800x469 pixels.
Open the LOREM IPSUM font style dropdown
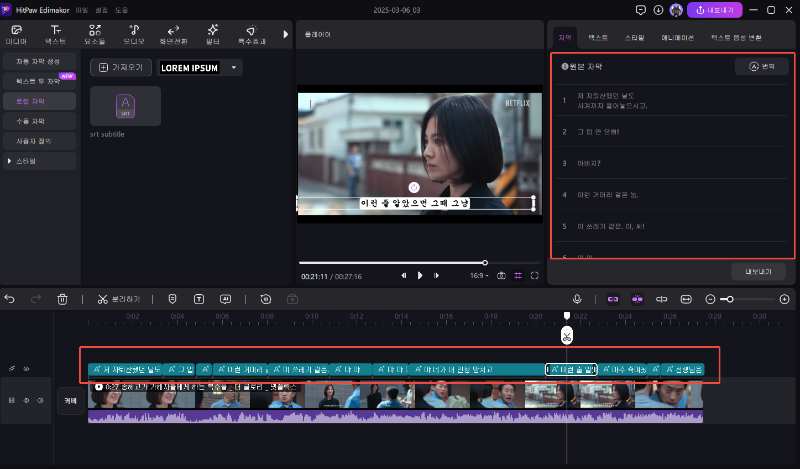pyautogui.click(x=235, y=68)
